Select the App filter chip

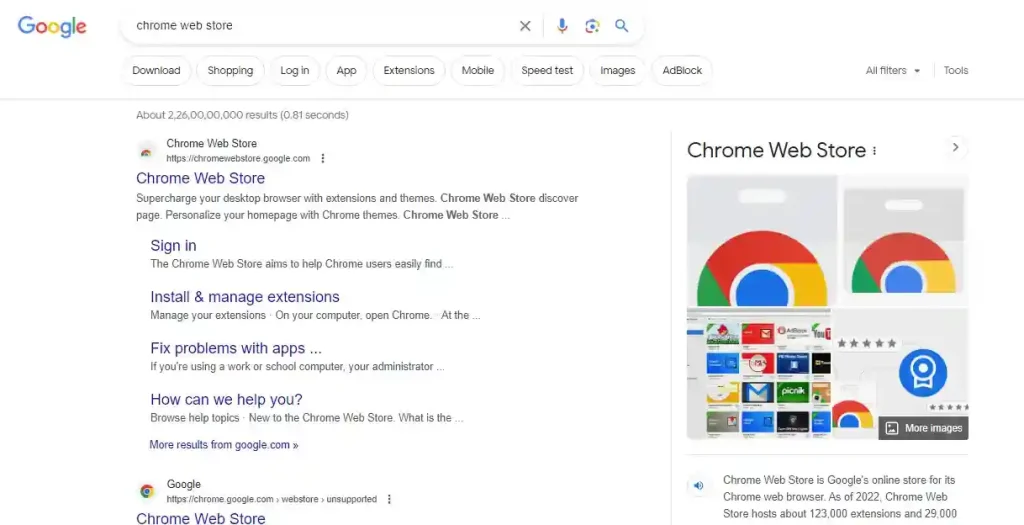click(346, 71)
